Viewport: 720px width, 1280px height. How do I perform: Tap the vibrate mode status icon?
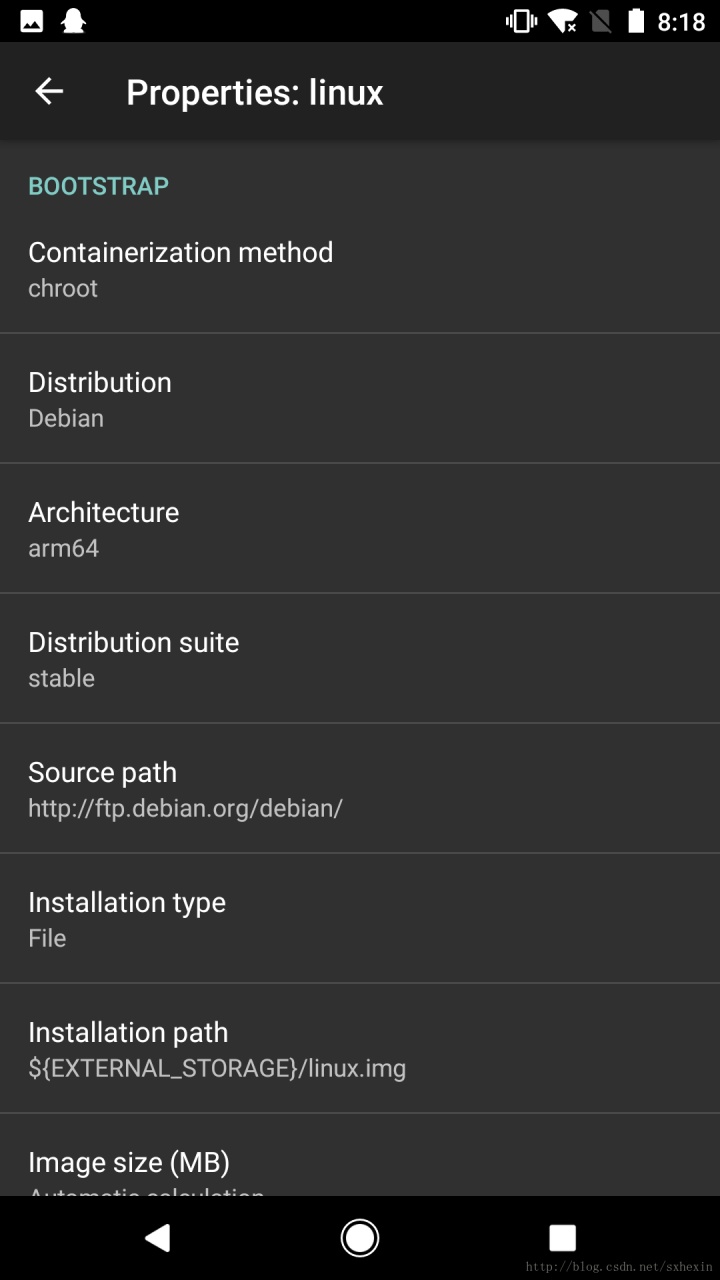(521, 20)
